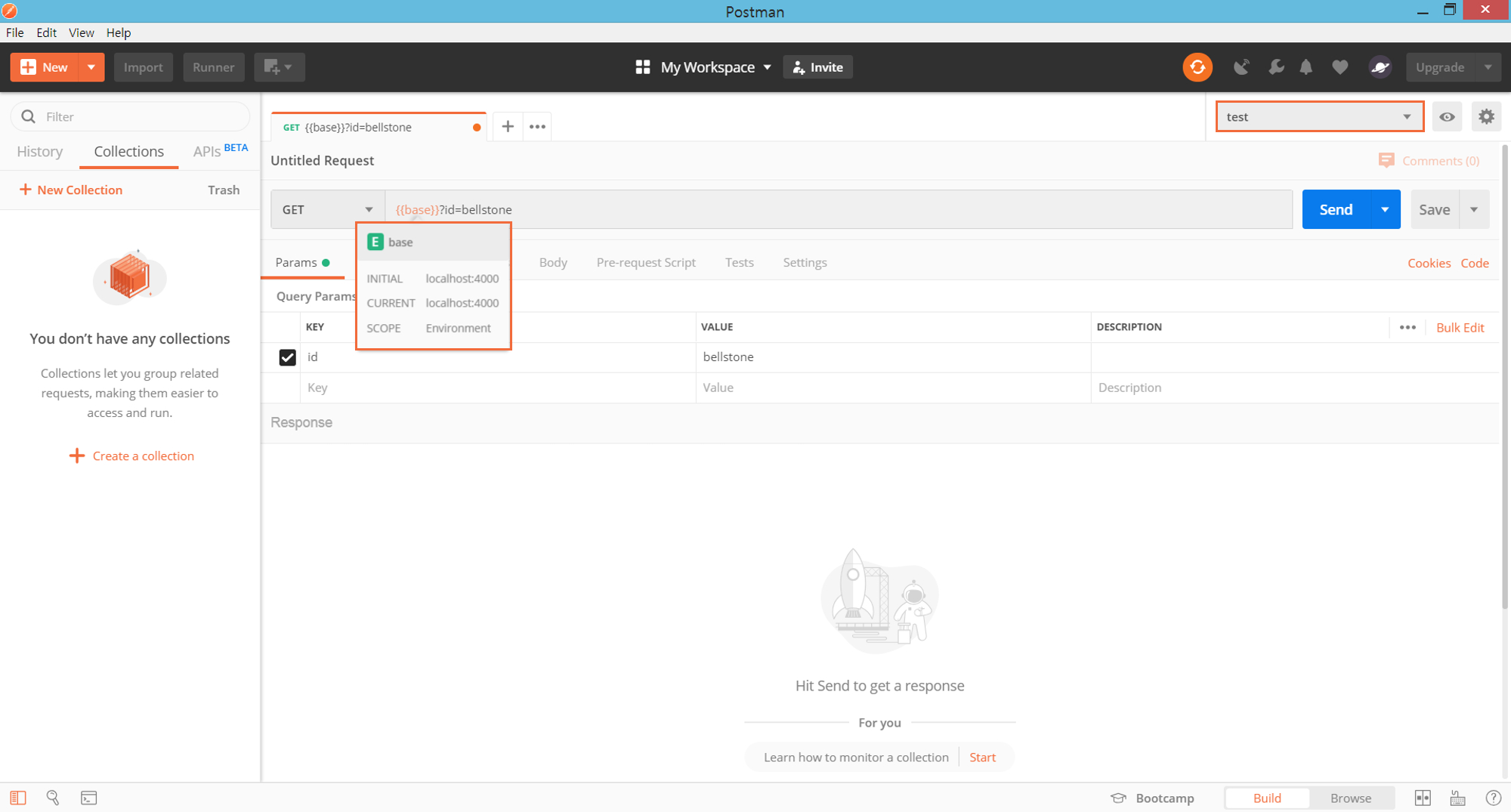Click Start to learn monitoring a collection
Viewport: 1511px width, 812px height.
[982, 757]
